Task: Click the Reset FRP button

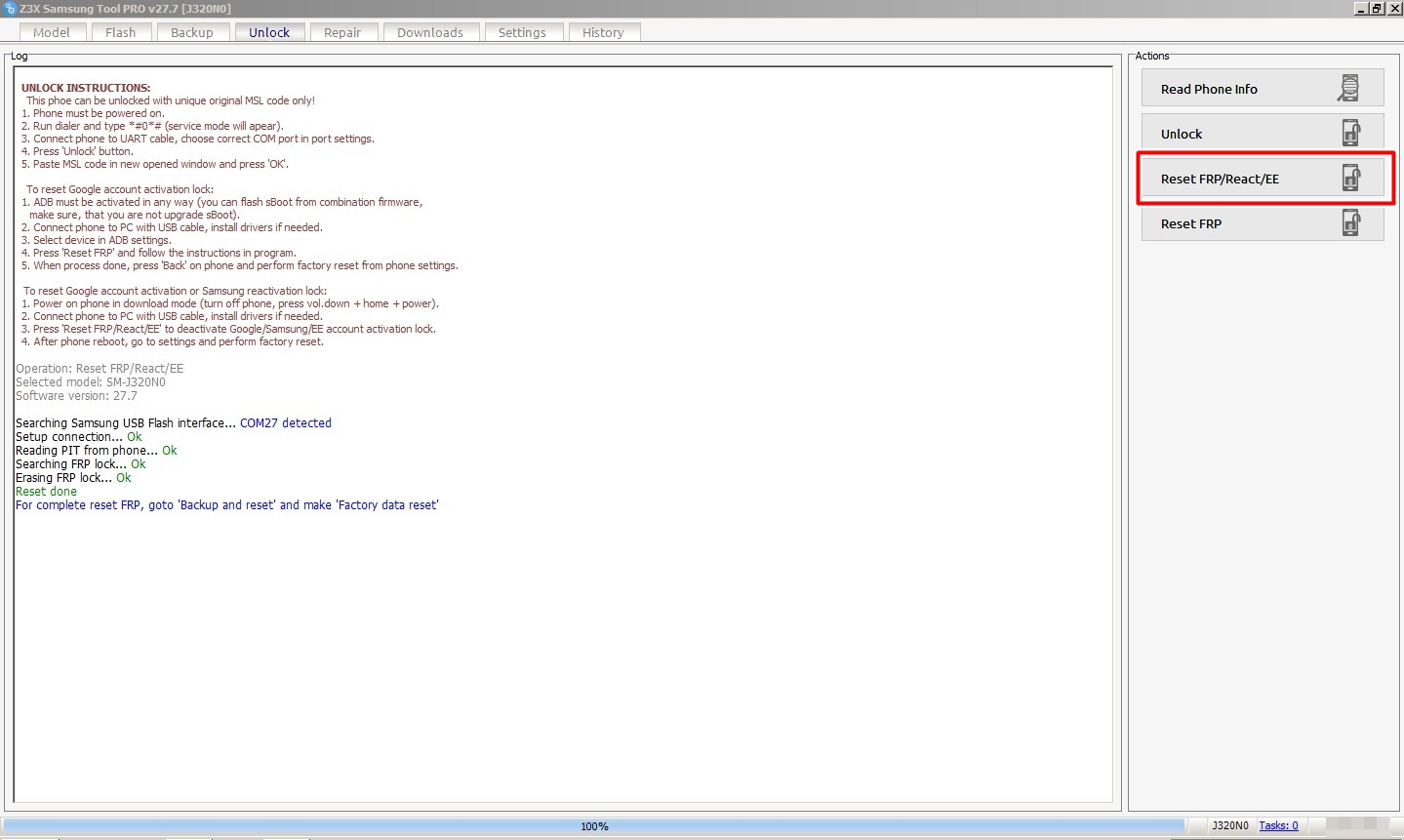Action: (x=1263, y=222)
